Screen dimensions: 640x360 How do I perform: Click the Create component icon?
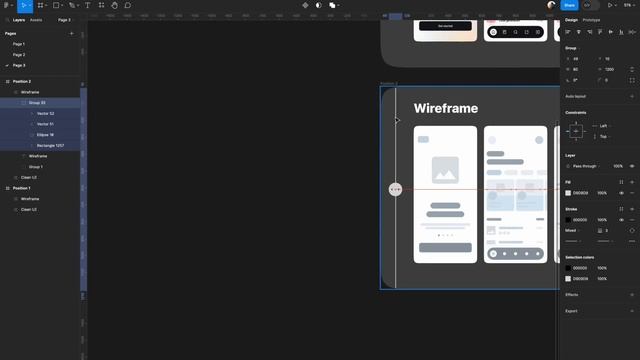pyautogui.click(x=305, y=5)
